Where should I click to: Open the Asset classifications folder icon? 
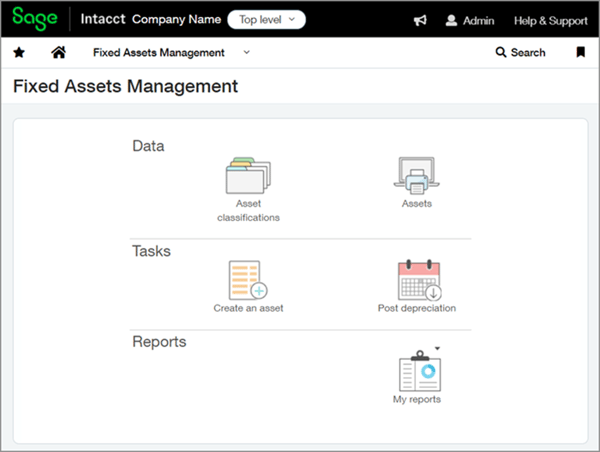click(249, 176)
